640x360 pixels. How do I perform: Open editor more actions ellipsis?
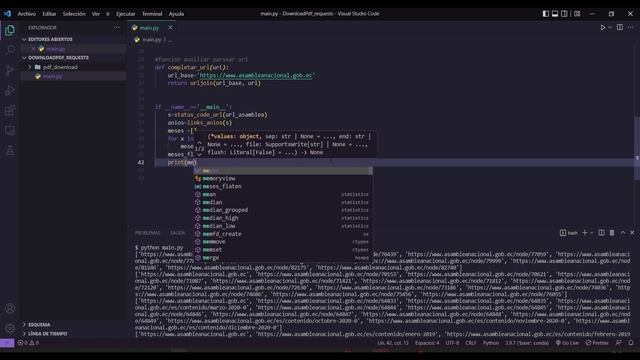631,27
